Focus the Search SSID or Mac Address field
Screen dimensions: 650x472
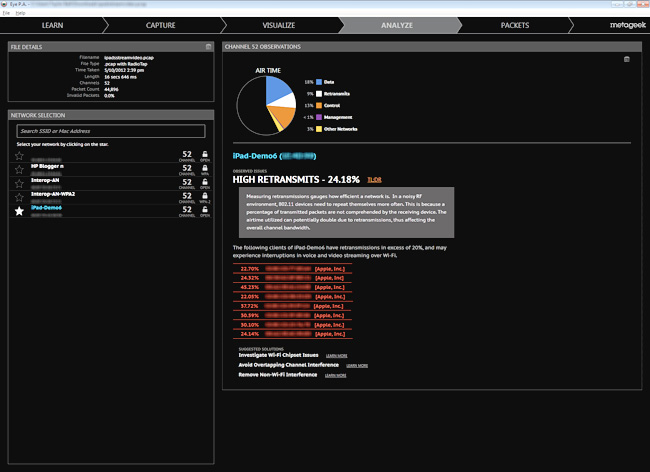[111, 131]
